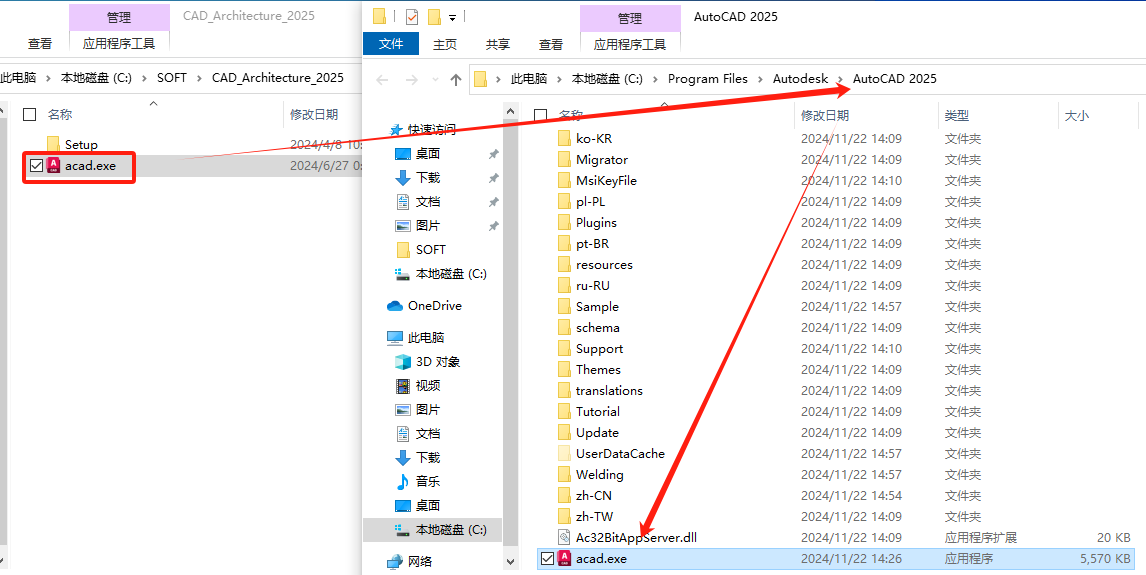This screenshot has width=1146, height=575.
Task: Select the zh-CN folder
Action: (593, 495)
